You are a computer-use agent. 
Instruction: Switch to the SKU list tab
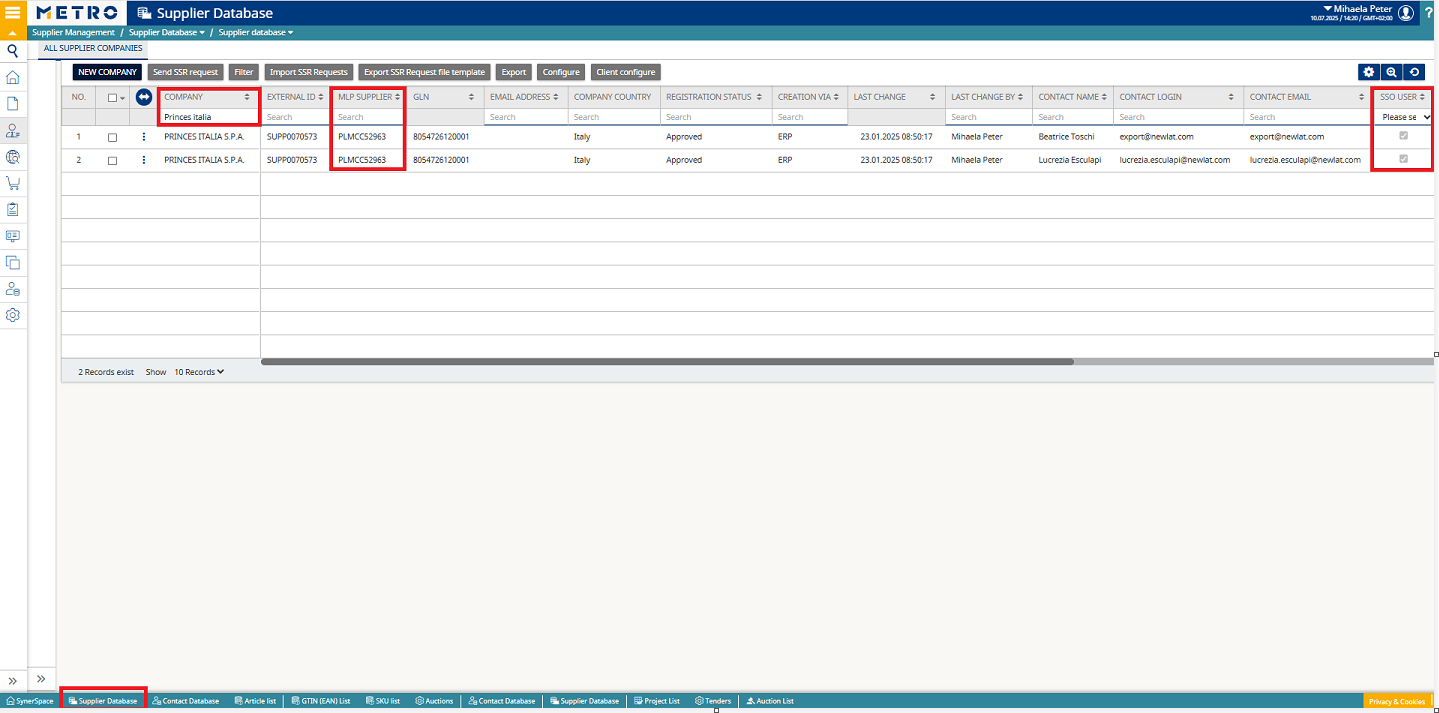[382, 701]
